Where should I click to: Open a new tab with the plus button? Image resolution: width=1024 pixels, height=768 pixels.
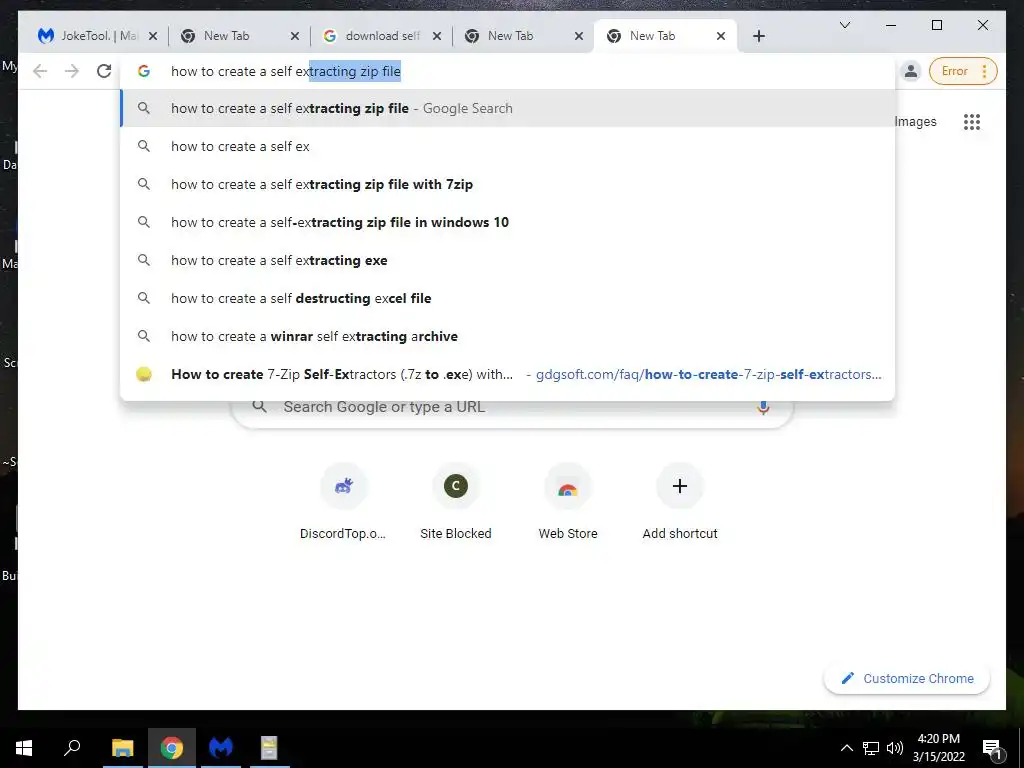[758, 36]
